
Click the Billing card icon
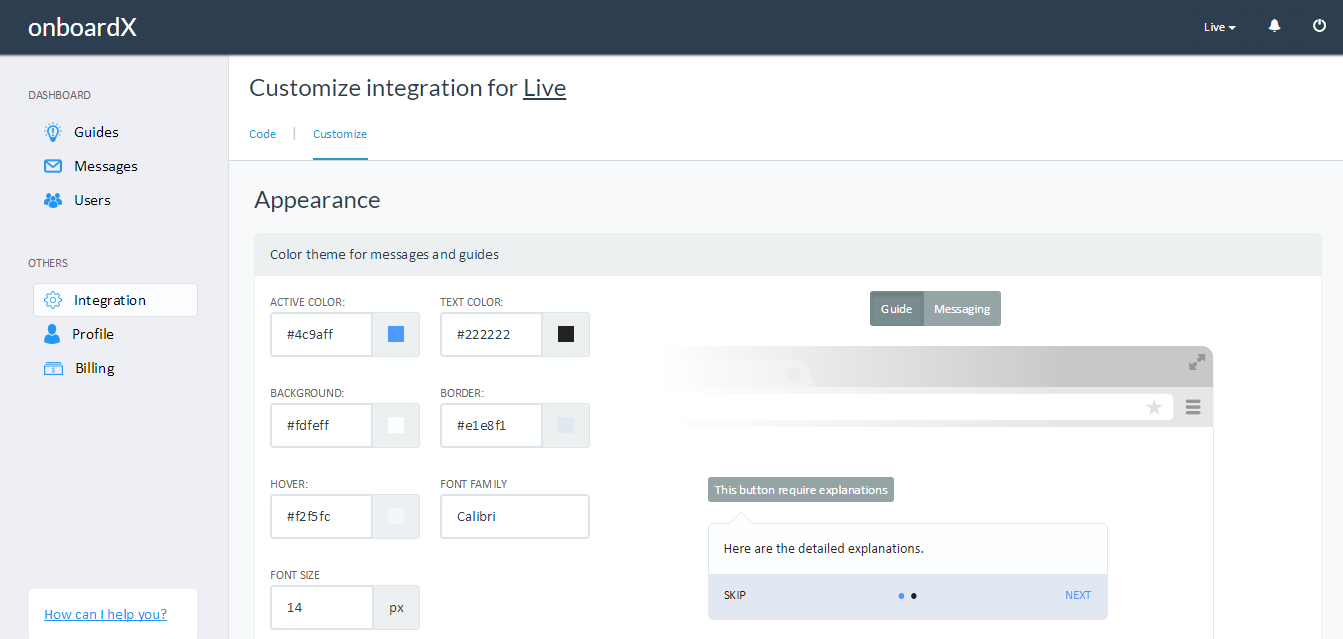(x=53, y=368)
